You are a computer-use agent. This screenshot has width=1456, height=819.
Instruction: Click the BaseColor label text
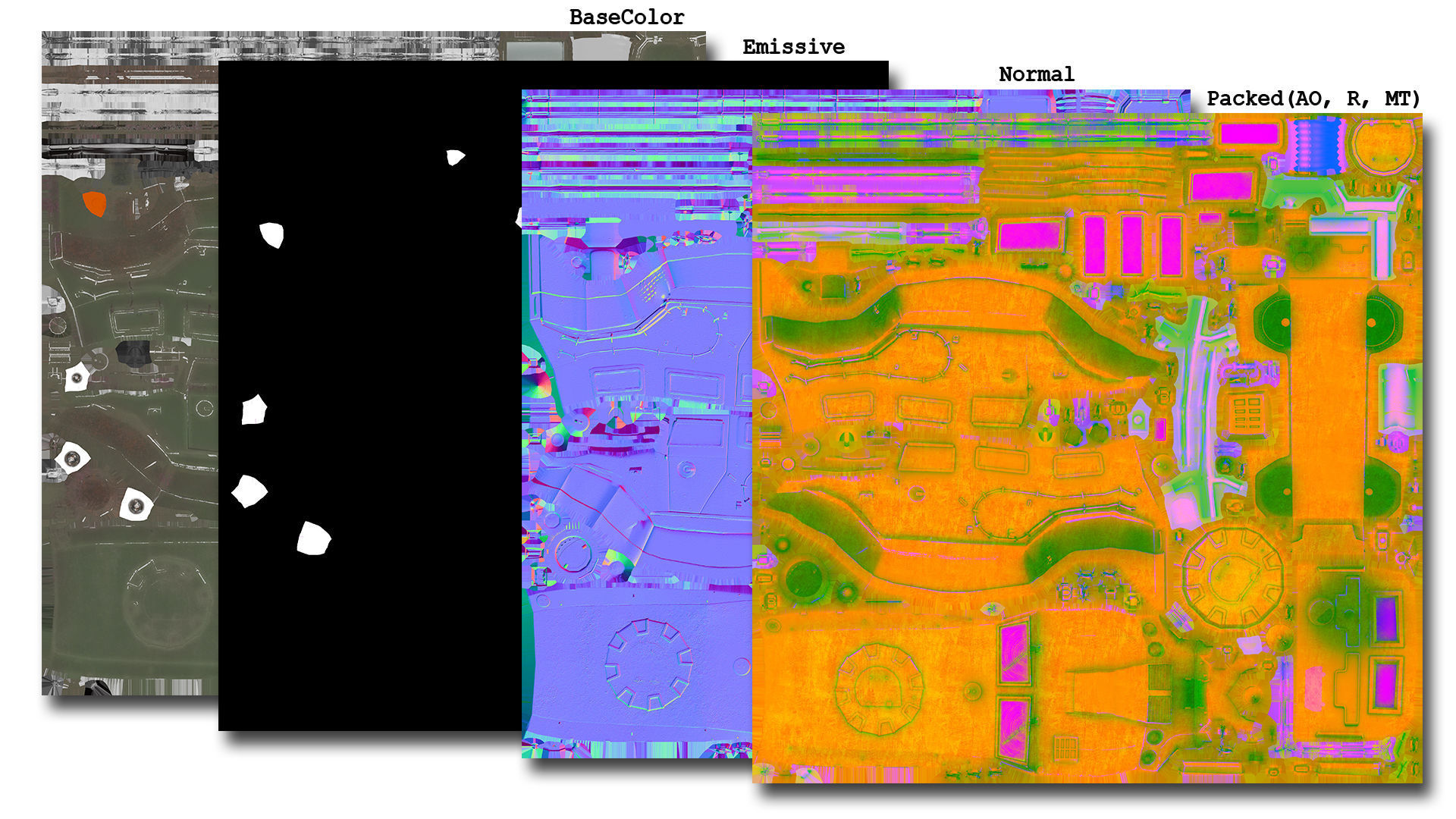[626, 17]
